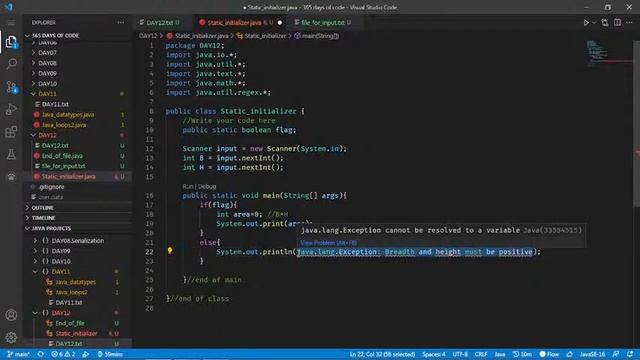Image resolution: width=640 pixels, height=360 pixels.
Task: Click JavaSE-16 in status bar
Action: (x=592, y=354)
